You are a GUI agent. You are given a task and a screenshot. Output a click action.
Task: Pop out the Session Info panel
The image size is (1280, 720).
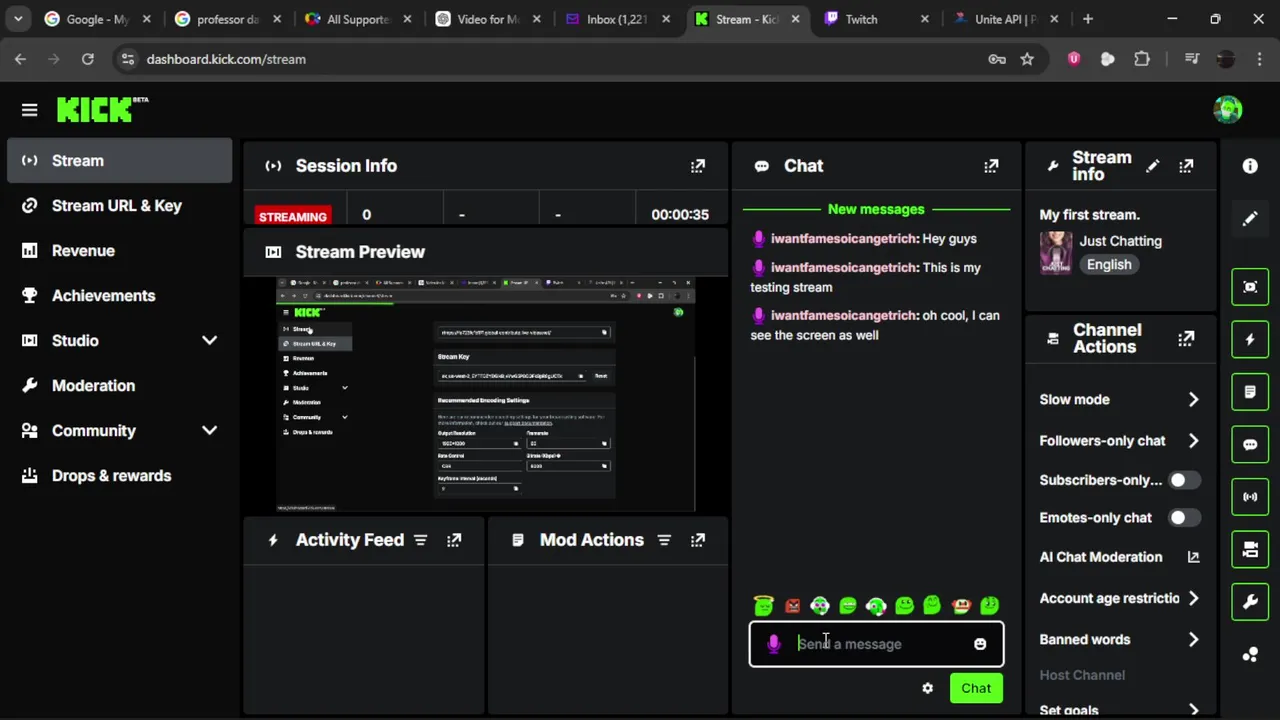click(698, 166)
